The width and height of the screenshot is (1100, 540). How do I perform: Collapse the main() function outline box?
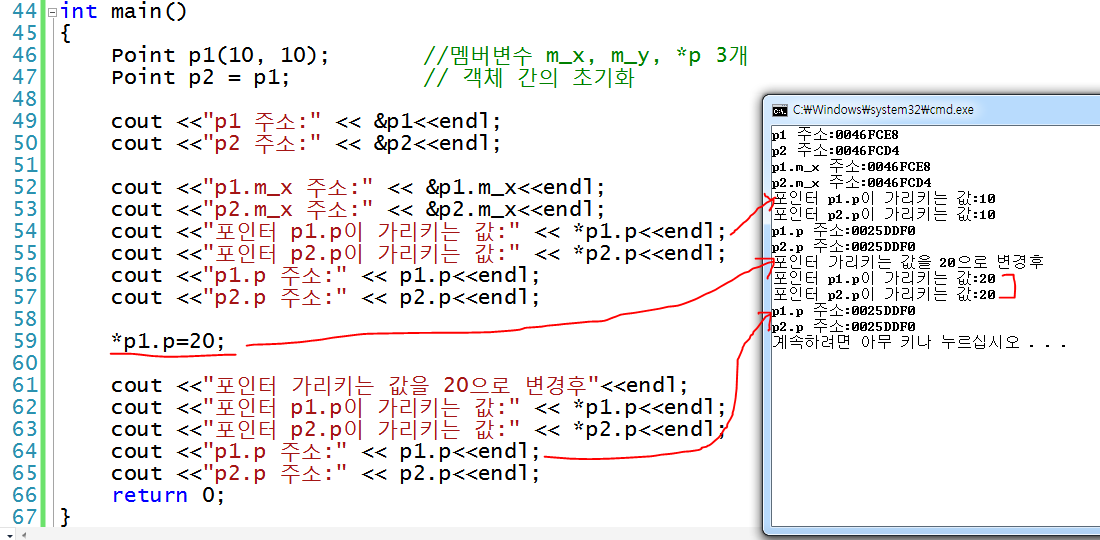tap(52, 12)
